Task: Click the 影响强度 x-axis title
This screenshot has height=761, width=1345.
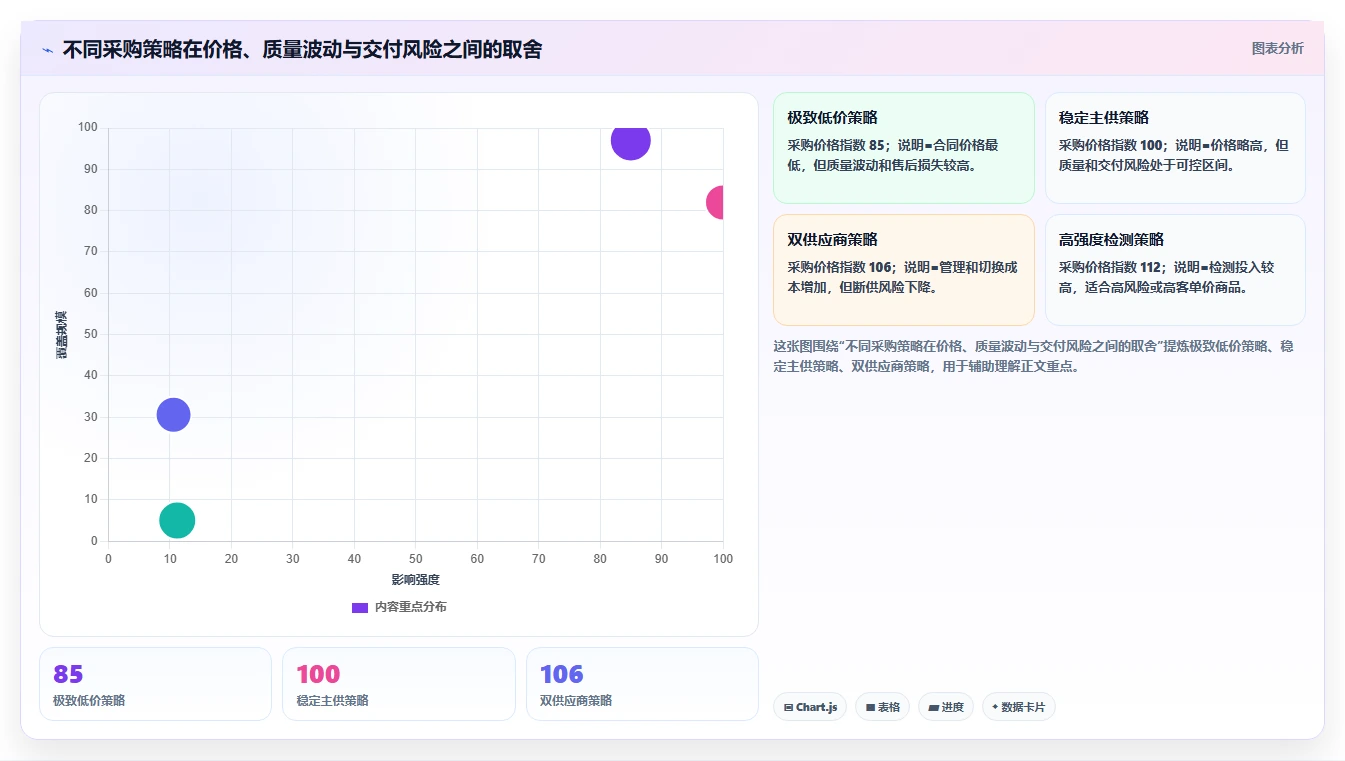Action: click(x=415, y=580)
